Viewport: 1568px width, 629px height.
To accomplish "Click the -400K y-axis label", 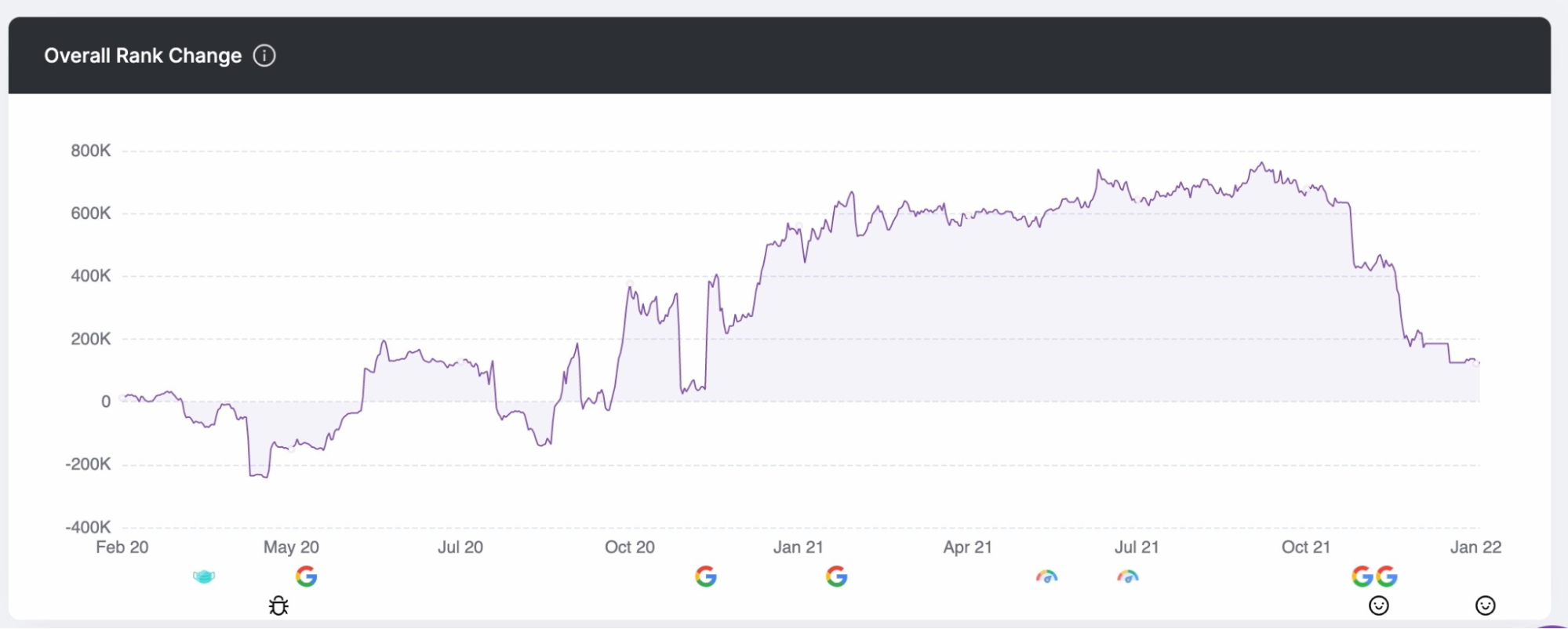I will 88,527.
